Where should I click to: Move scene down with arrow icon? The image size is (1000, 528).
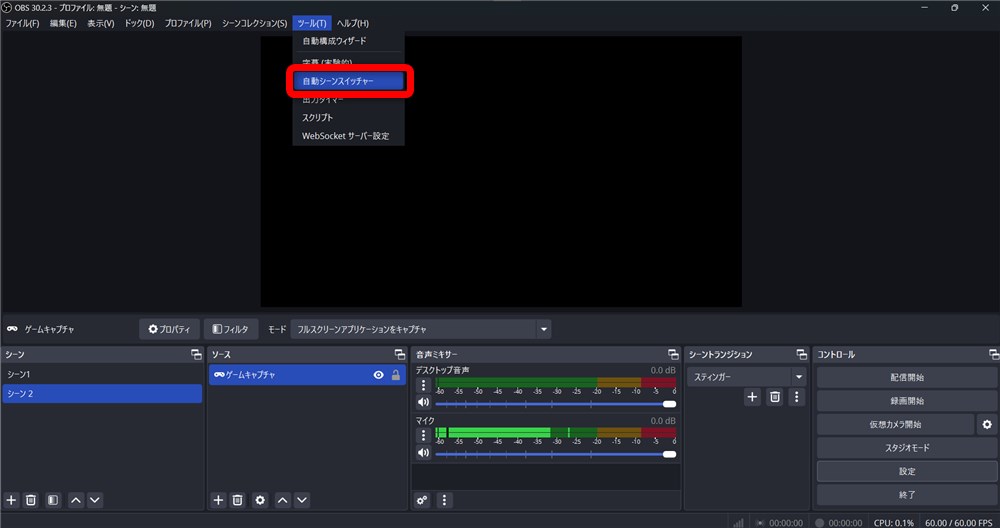coord(95,500)
